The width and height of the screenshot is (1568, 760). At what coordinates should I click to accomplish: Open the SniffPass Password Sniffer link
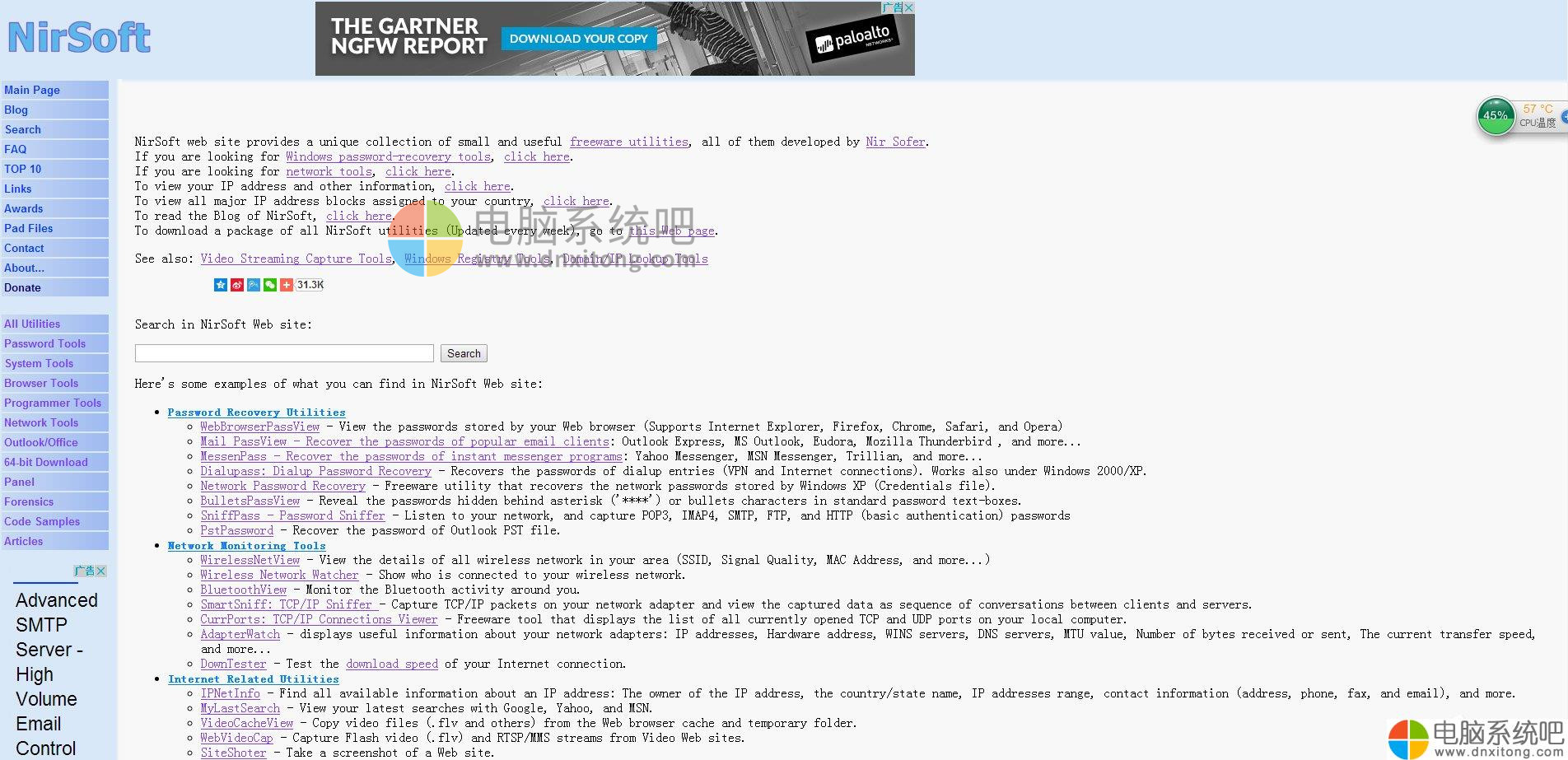click(x=292, y=515)
